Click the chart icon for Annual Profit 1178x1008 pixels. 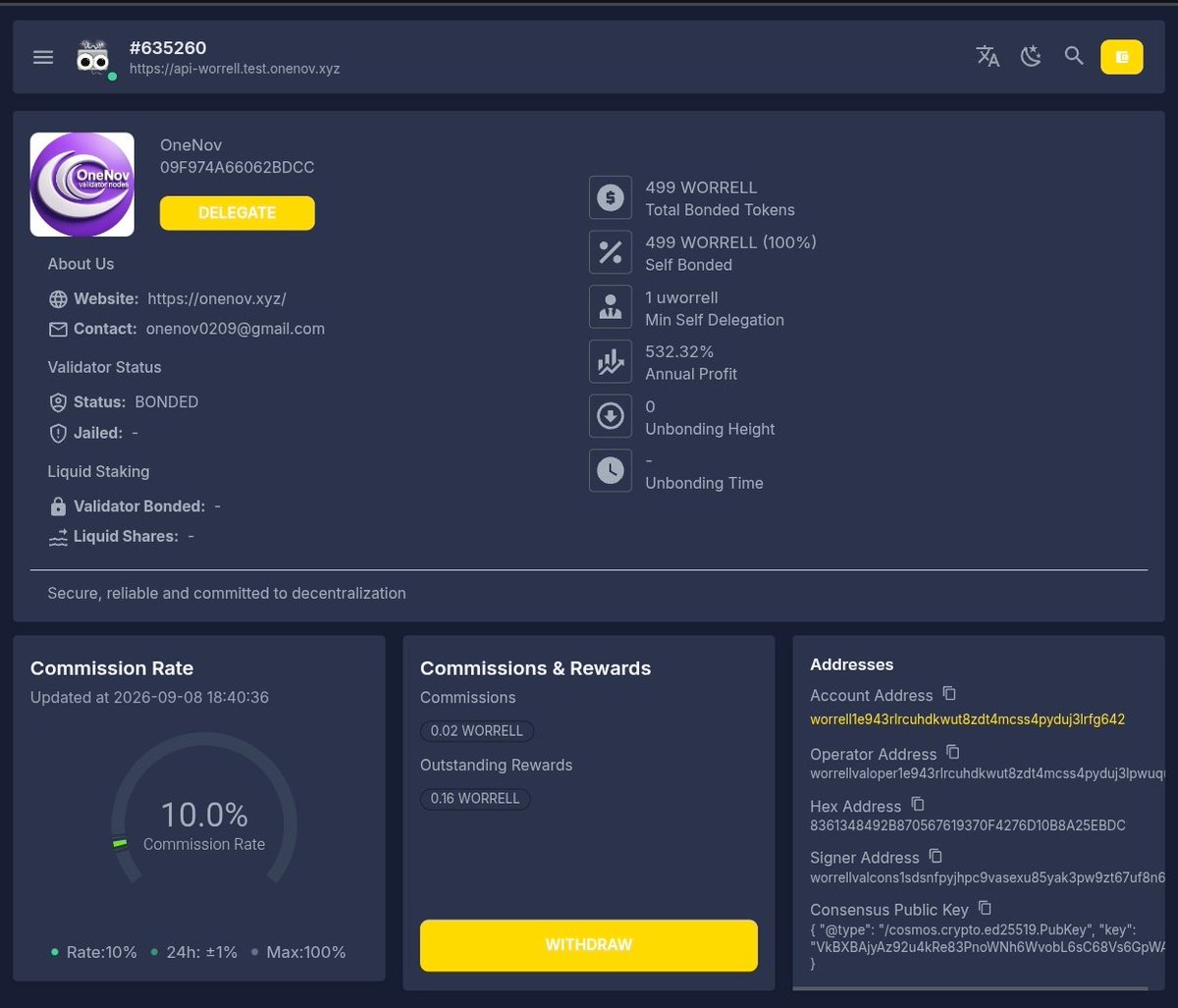[x=611, y=362]
